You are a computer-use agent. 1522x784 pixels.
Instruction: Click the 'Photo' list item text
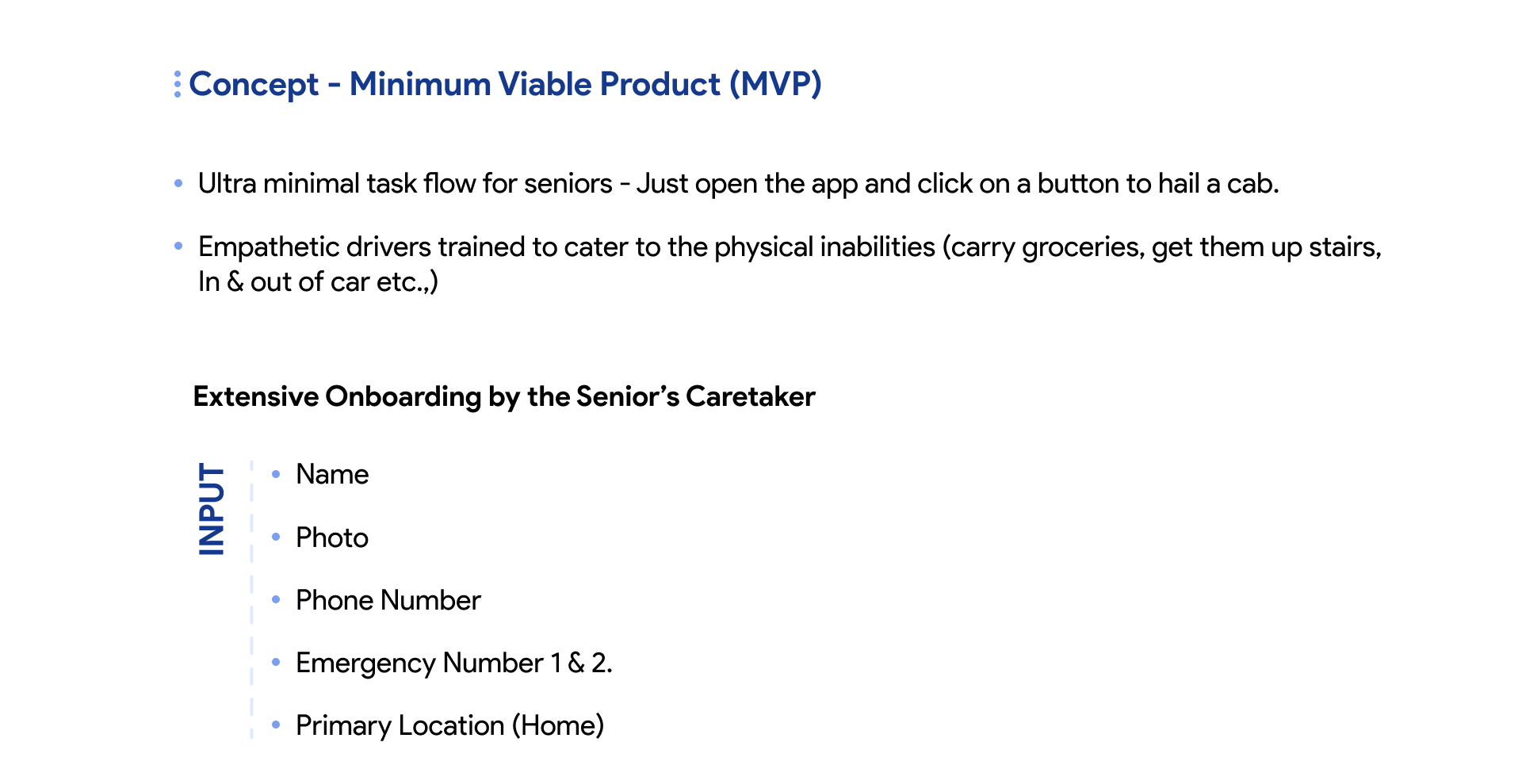[332, 537]
